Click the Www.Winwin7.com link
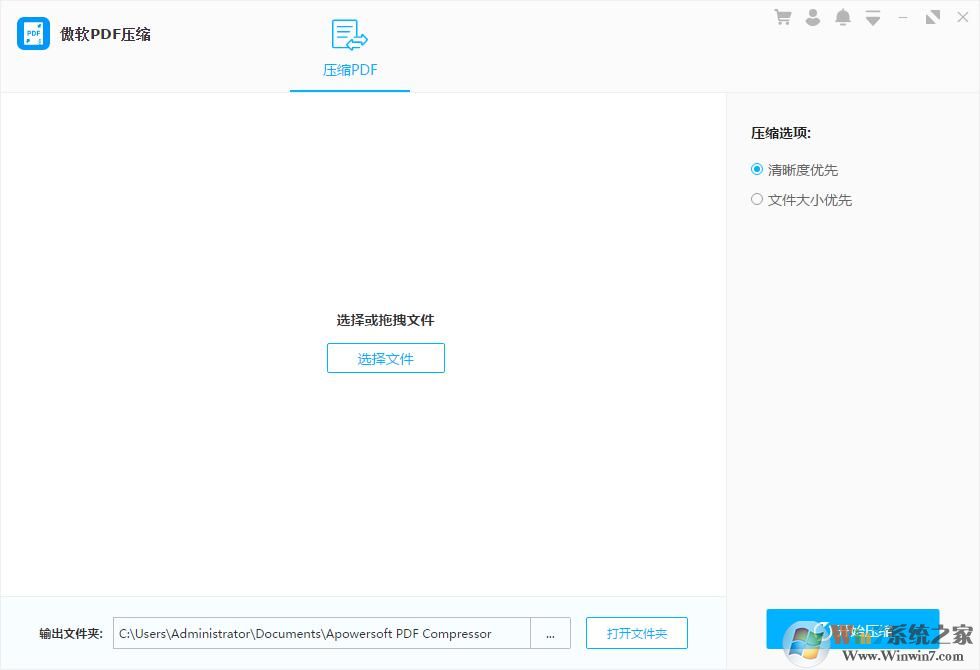The image size is (980, 670). (x=905, y=657)
